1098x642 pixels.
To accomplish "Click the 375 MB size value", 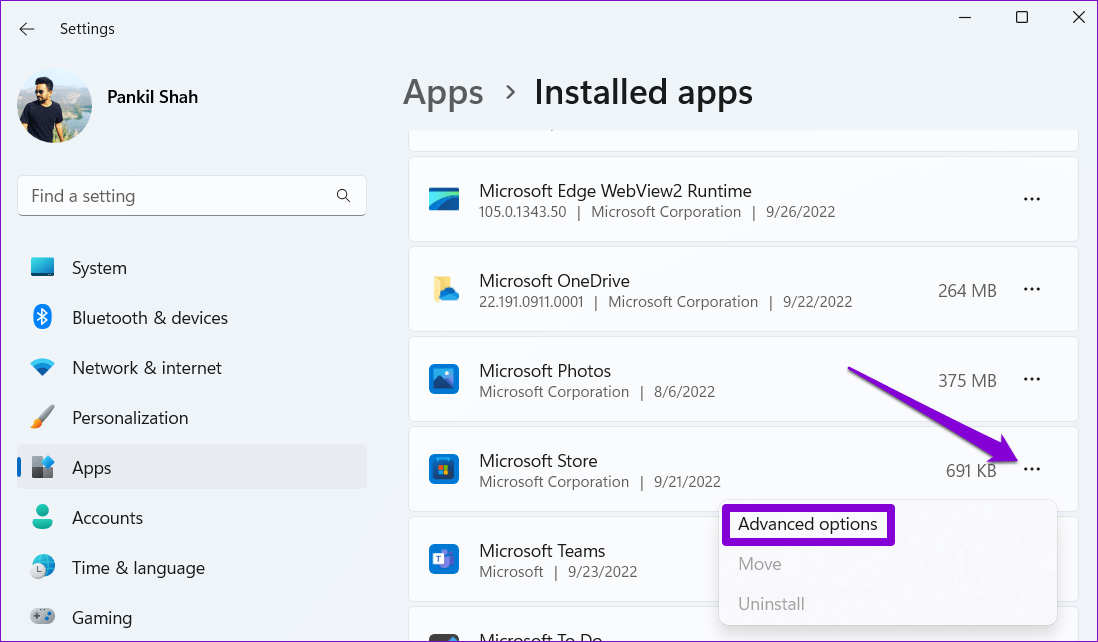I will (x=967, y=381).
